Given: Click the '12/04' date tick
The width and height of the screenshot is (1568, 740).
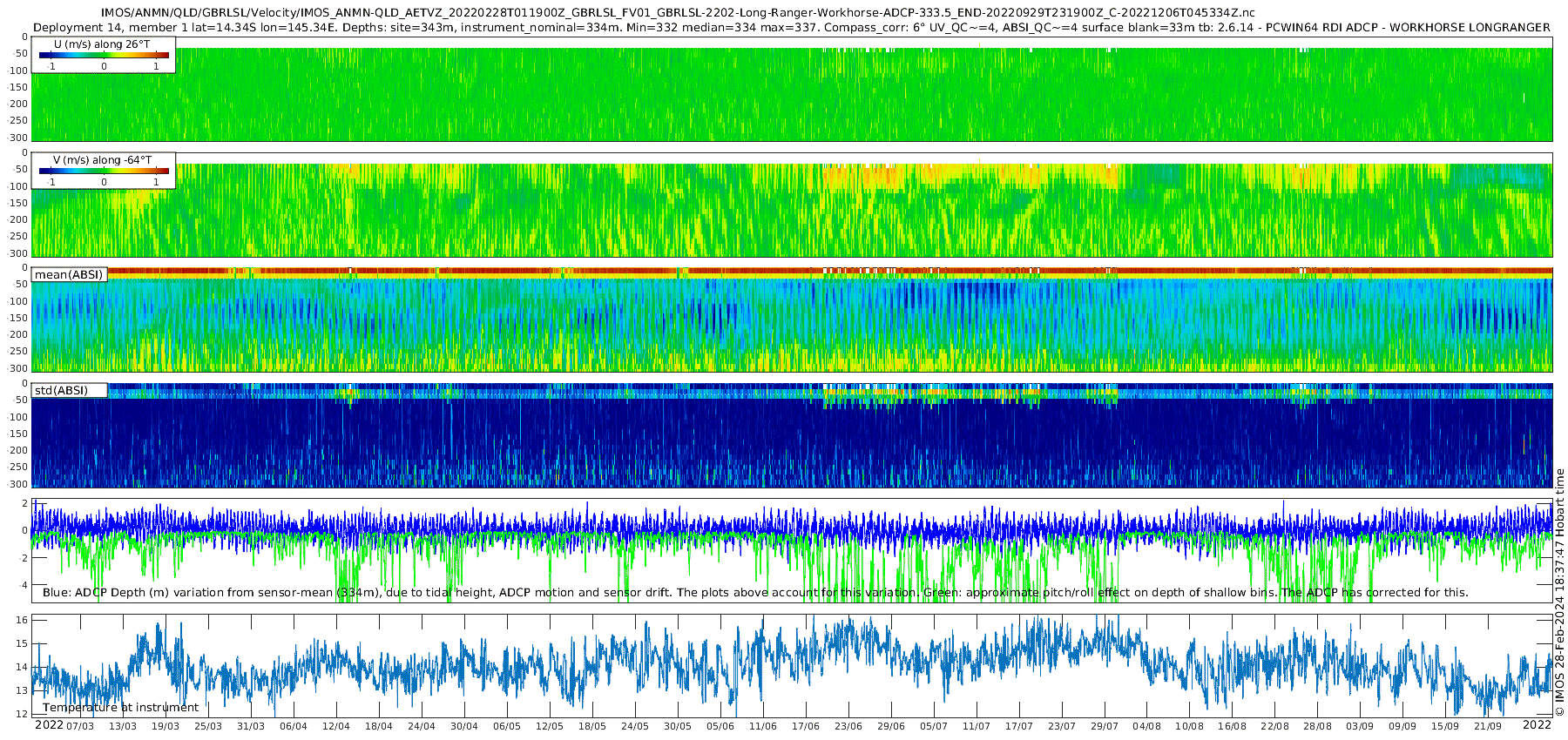Looking at the screenshot, I should 336,727.
